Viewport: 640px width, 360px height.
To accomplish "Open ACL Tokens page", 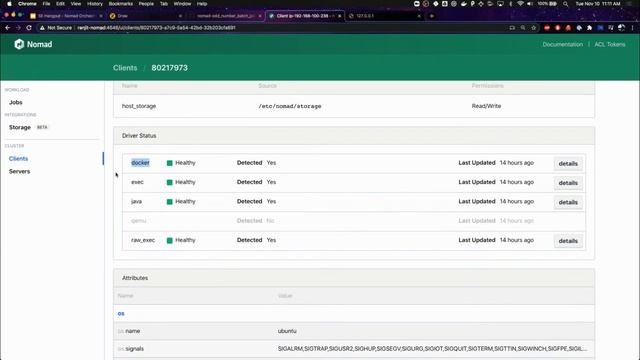I will [610, 44].
